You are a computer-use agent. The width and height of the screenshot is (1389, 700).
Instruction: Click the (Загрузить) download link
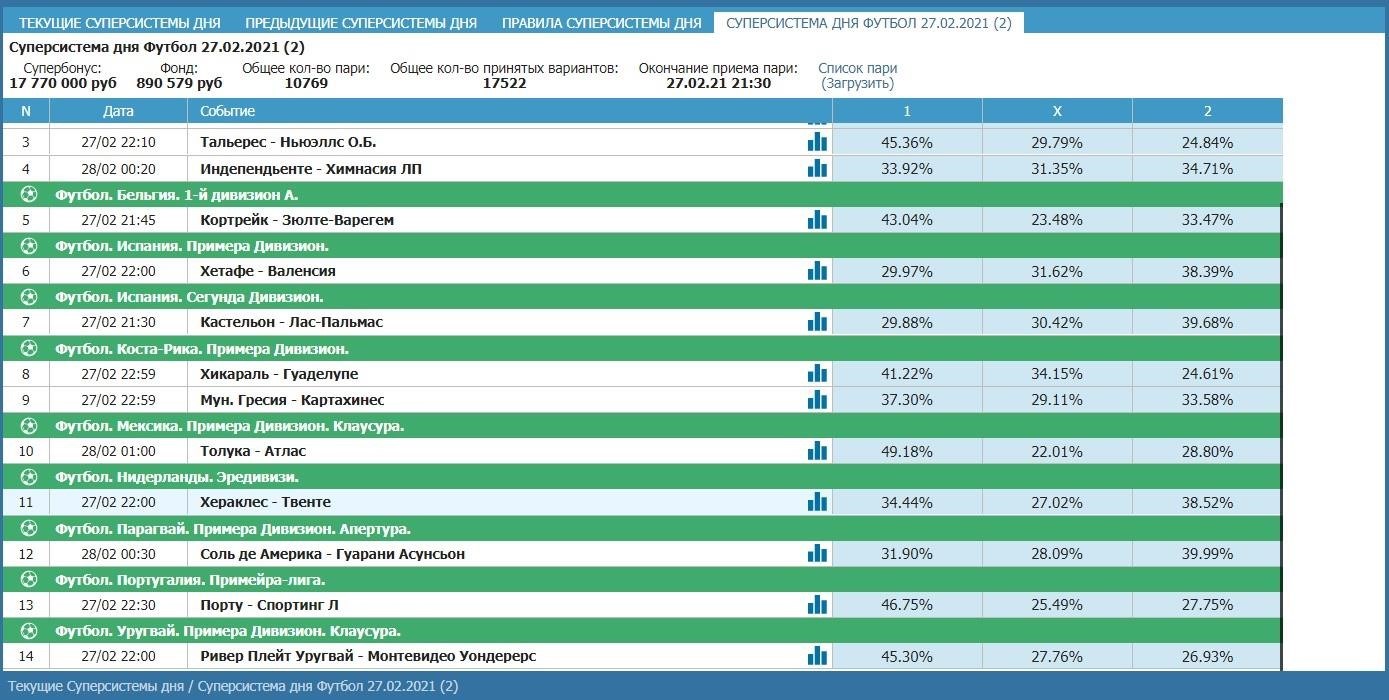858,83
